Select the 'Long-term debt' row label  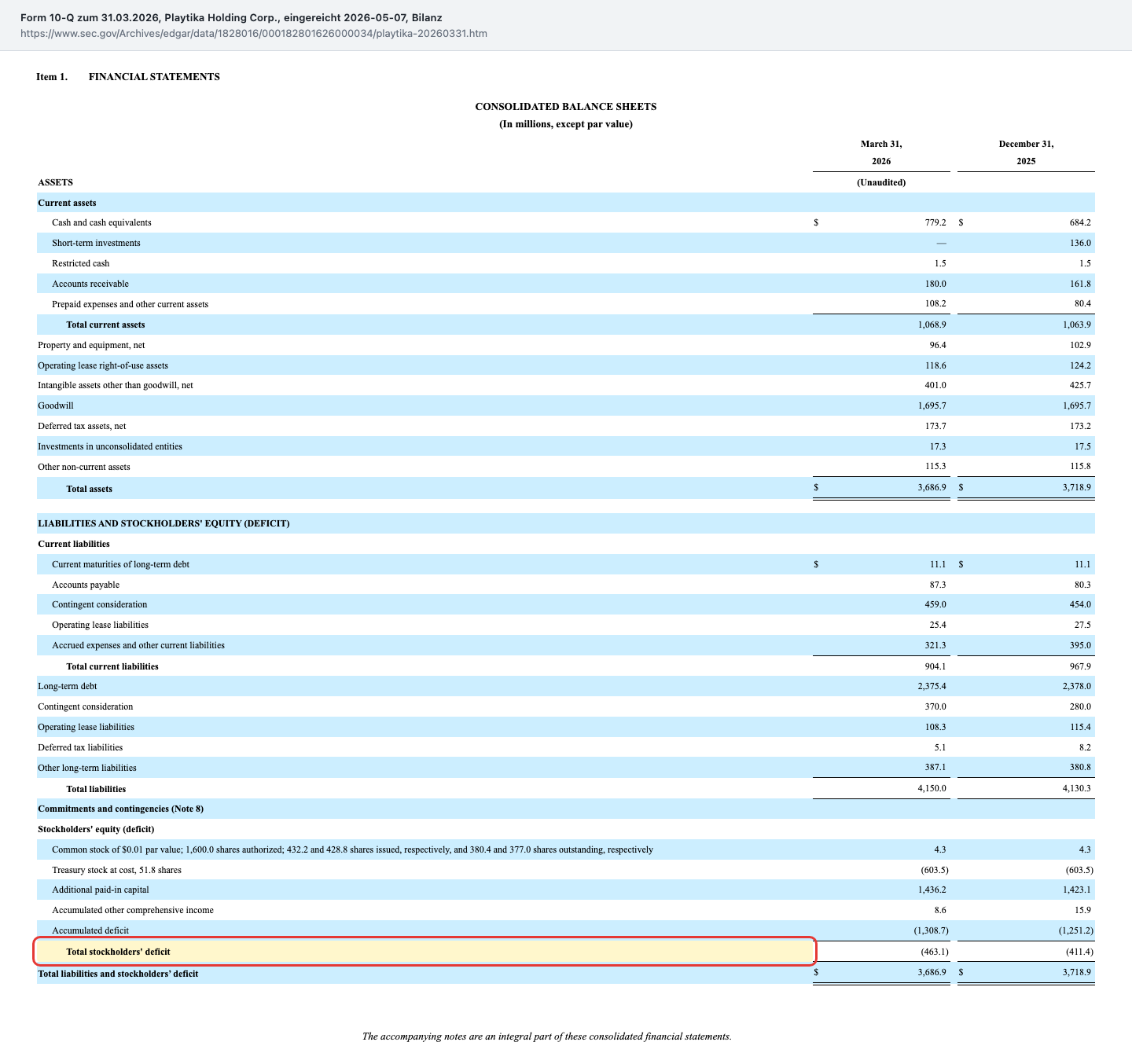click(x=68, y=686)
